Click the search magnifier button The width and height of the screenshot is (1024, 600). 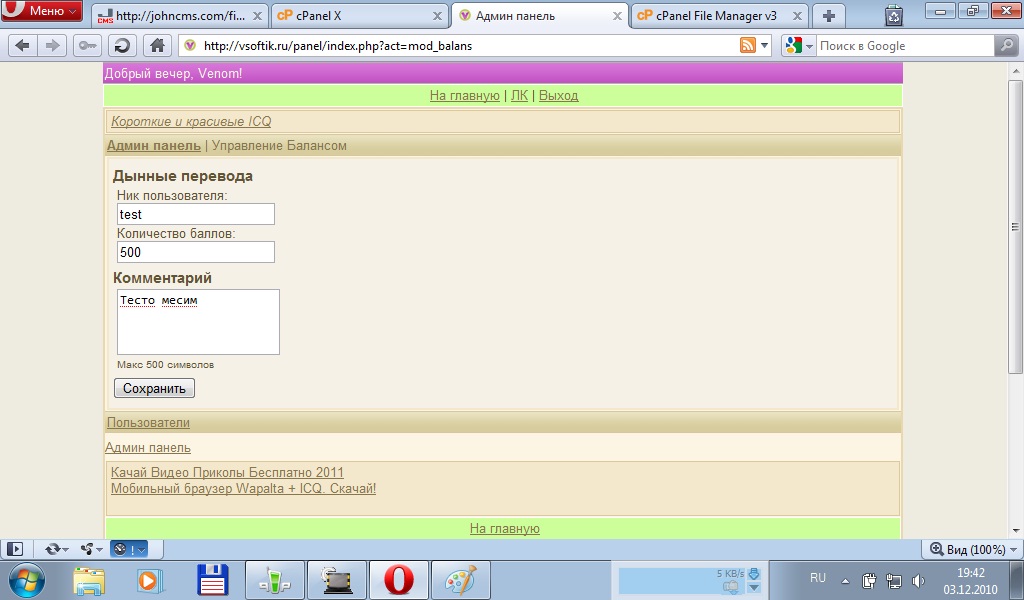(1006, 46)
